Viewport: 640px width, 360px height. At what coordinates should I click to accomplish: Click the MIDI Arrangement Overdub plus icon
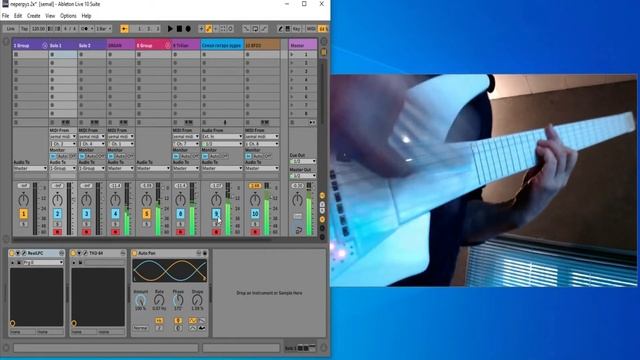201,29
